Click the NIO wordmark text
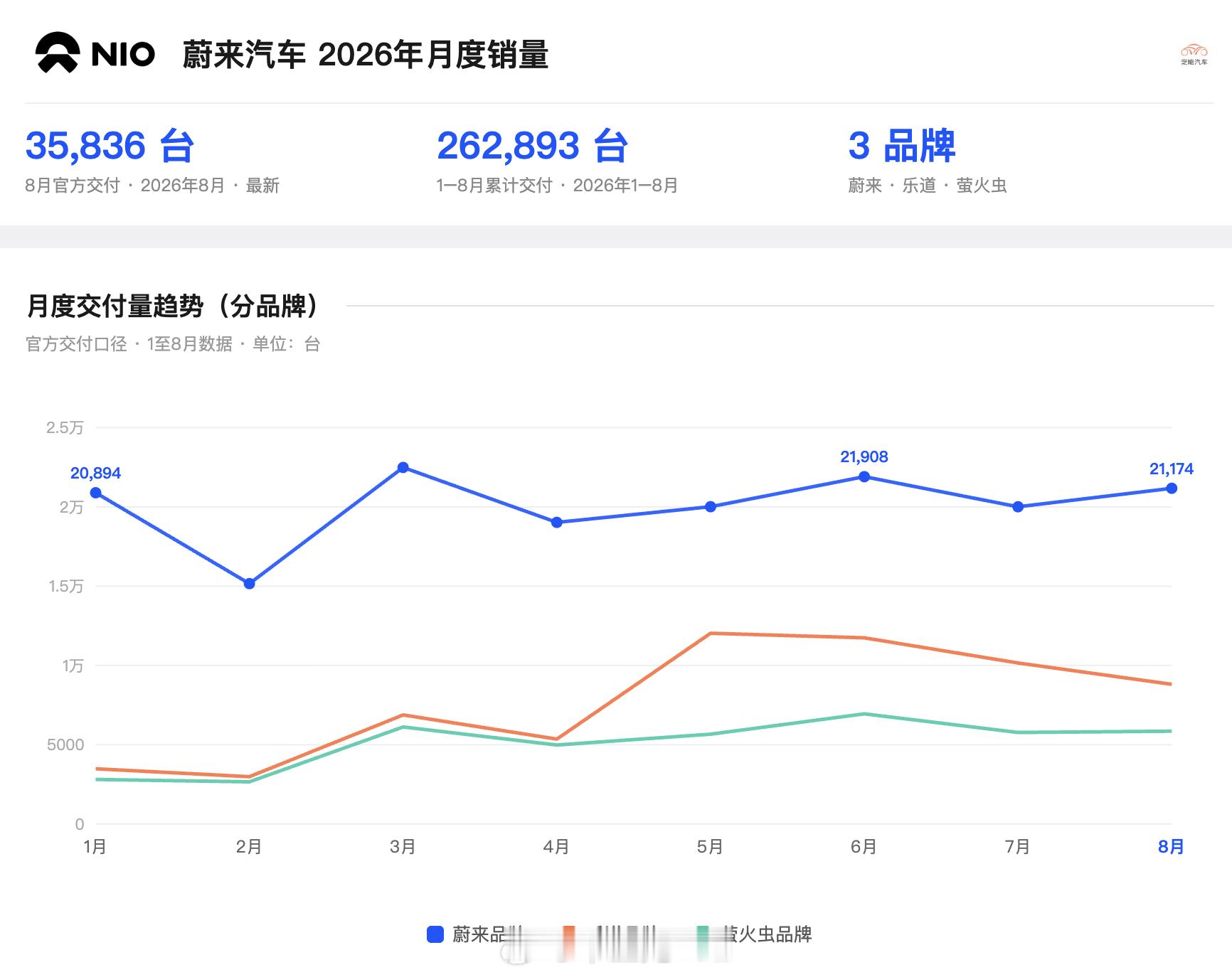Image resolution: width=1232 pixels, height=977 pixels. click(123, 55)
